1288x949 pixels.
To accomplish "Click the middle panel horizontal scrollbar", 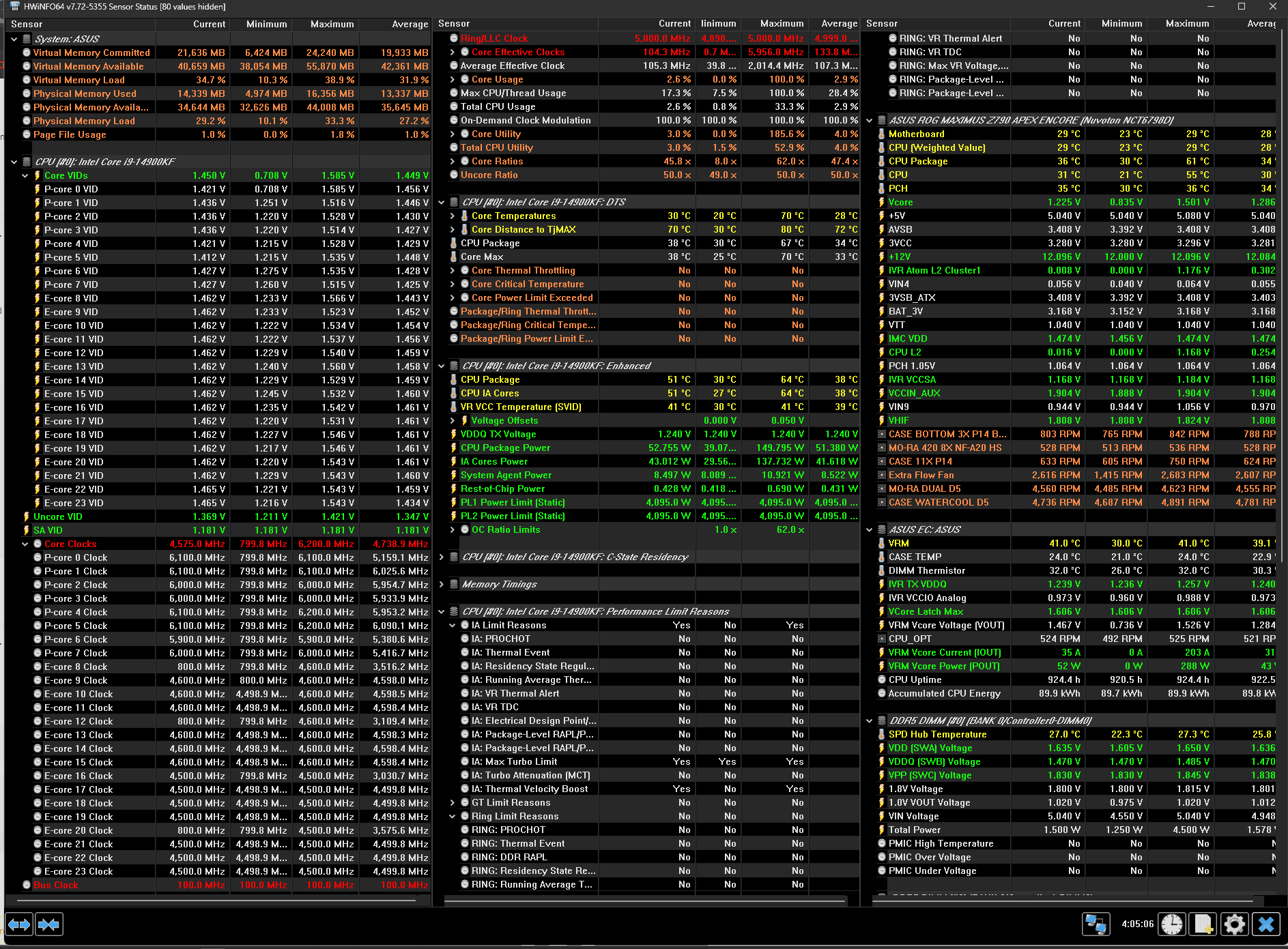I will (645, 901).
